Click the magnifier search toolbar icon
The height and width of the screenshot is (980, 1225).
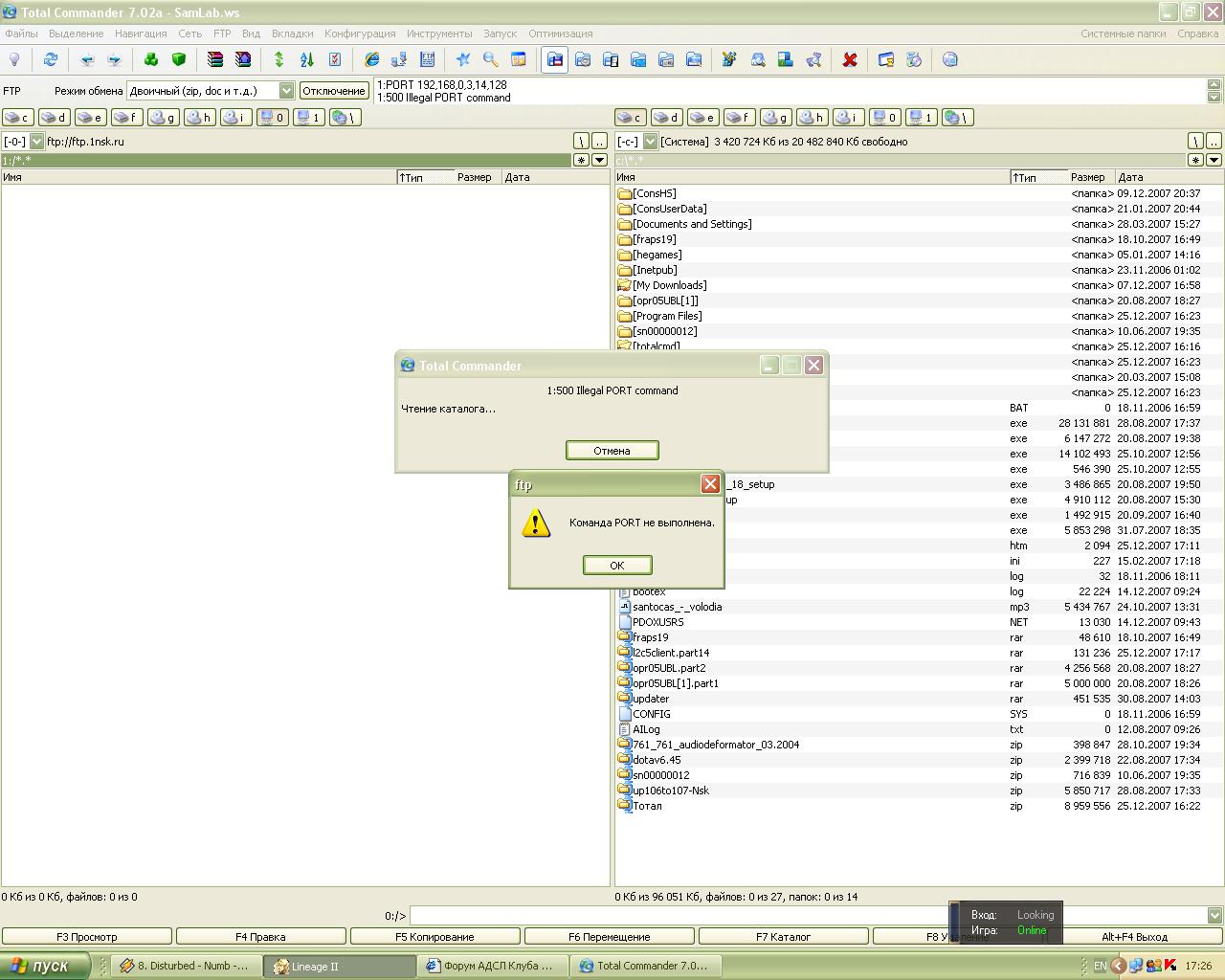[491, 59]
